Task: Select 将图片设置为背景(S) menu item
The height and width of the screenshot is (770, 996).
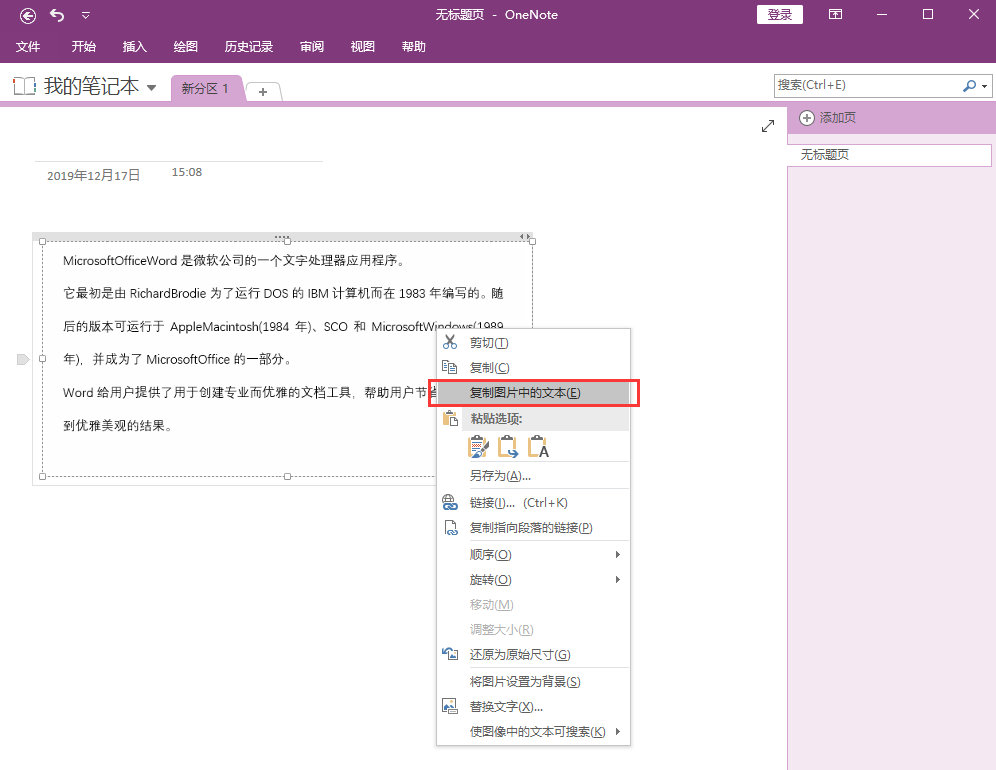Action: click(x=534, y=682)
